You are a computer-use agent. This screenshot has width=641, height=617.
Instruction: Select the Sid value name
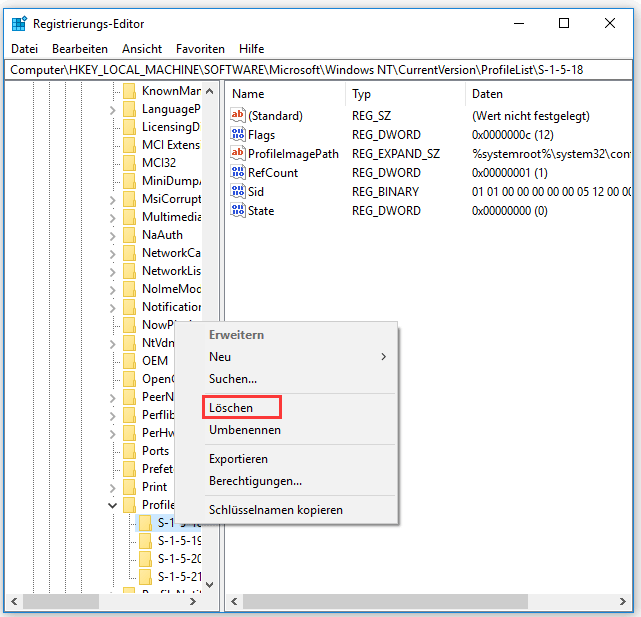pyautogui.click(x=256, y=191)
